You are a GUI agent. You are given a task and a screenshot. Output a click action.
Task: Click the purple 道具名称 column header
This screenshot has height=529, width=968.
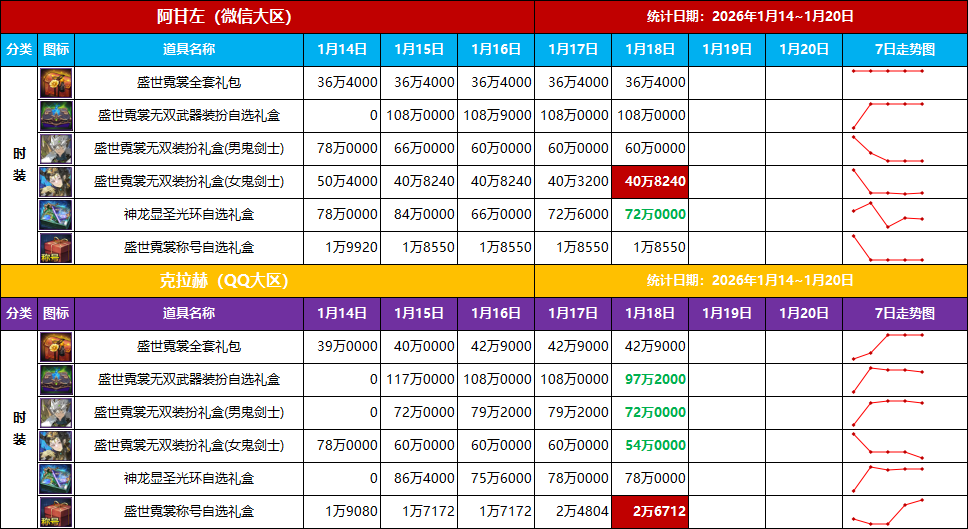point(189,314)
